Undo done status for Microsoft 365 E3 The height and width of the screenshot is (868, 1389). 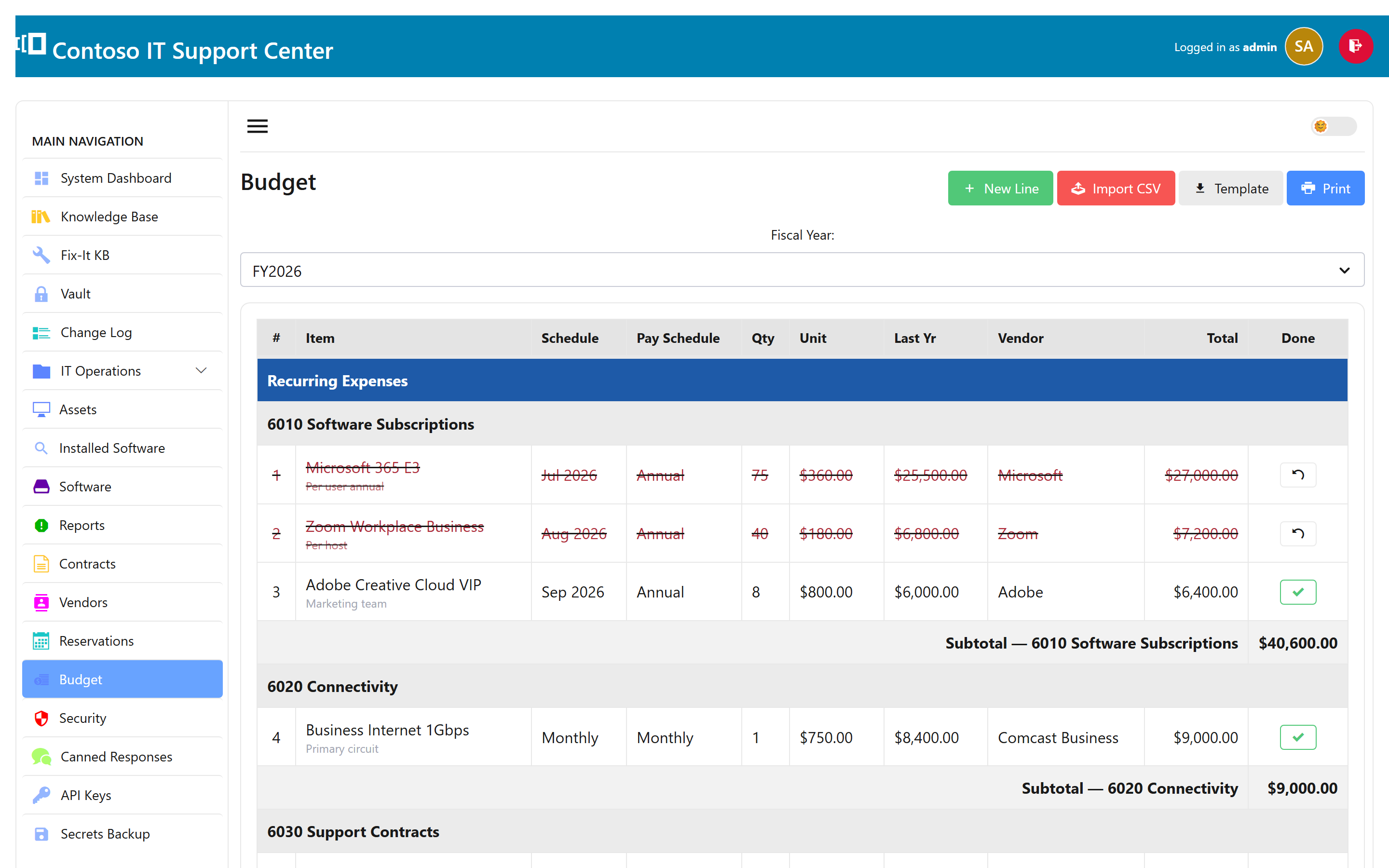[1298, 475]
